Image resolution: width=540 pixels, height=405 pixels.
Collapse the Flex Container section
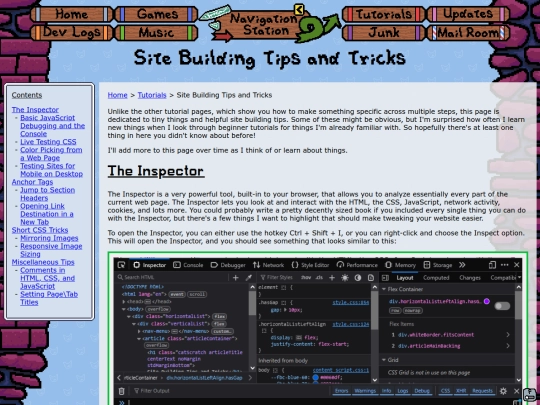coord(384,289)
